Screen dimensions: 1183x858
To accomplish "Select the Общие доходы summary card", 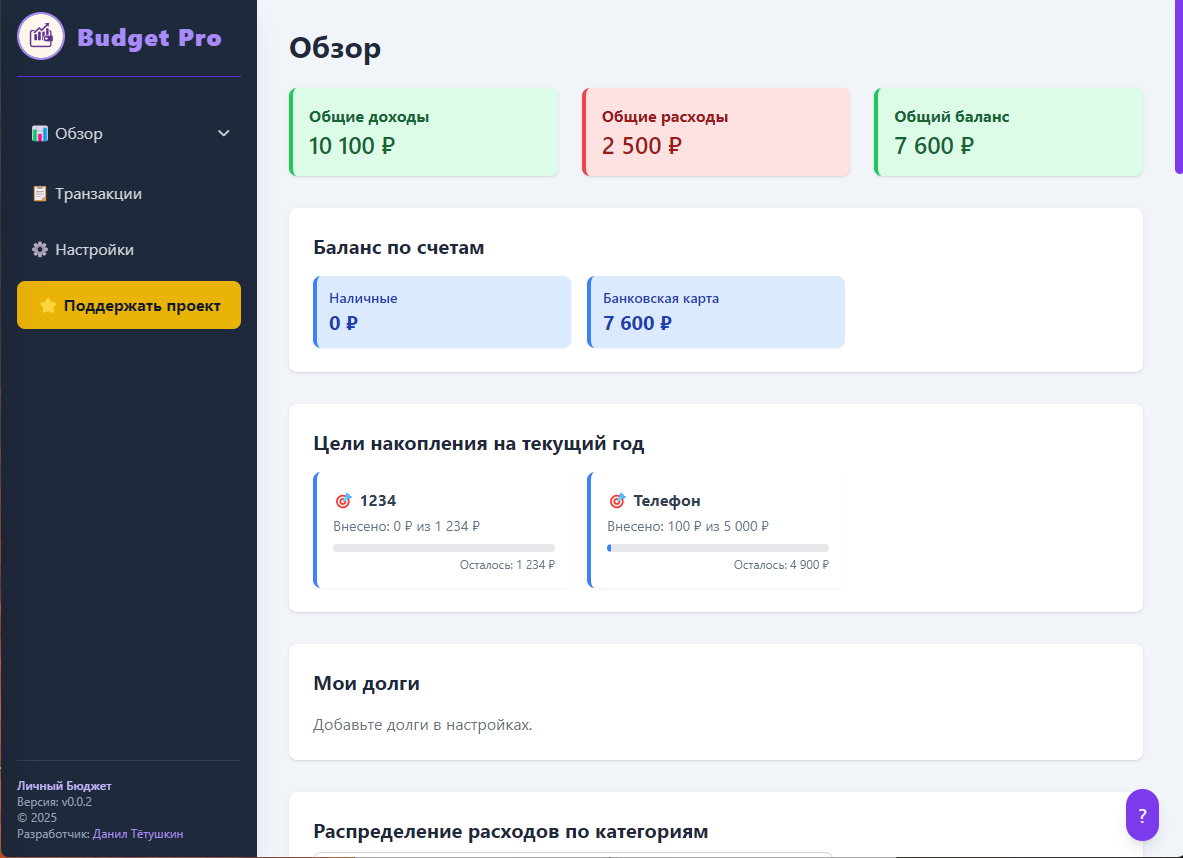I will coord(423,131).
